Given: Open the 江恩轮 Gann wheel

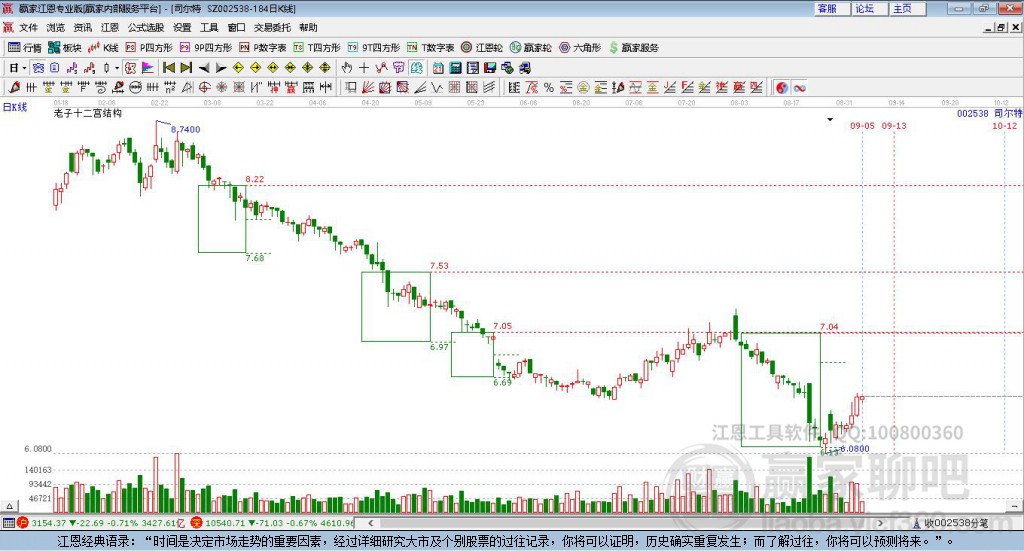Looking at the screenshot, I should pos(482,48).
